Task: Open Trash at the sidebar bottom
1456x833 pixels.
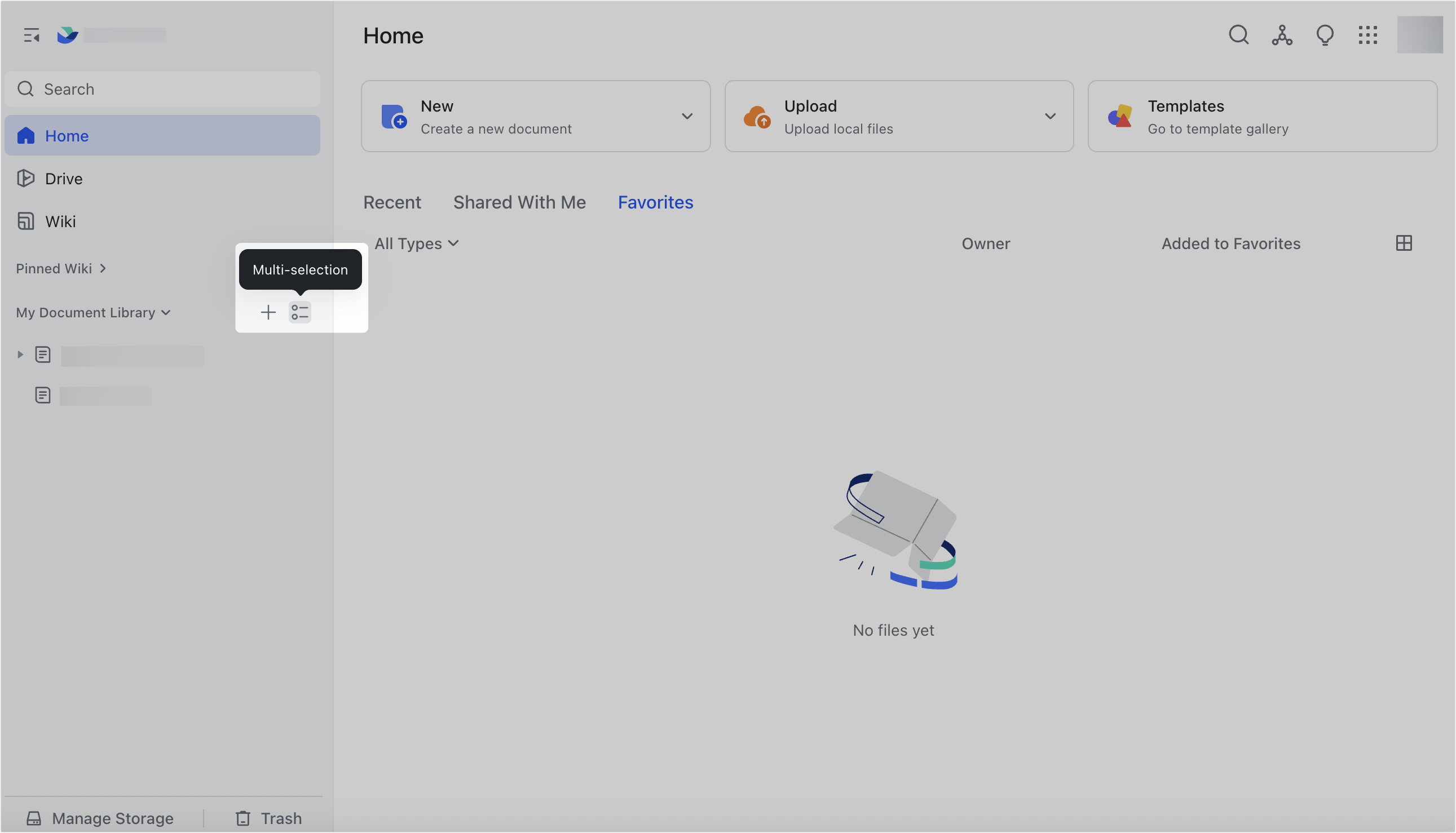Action: [x=269, y=818]
